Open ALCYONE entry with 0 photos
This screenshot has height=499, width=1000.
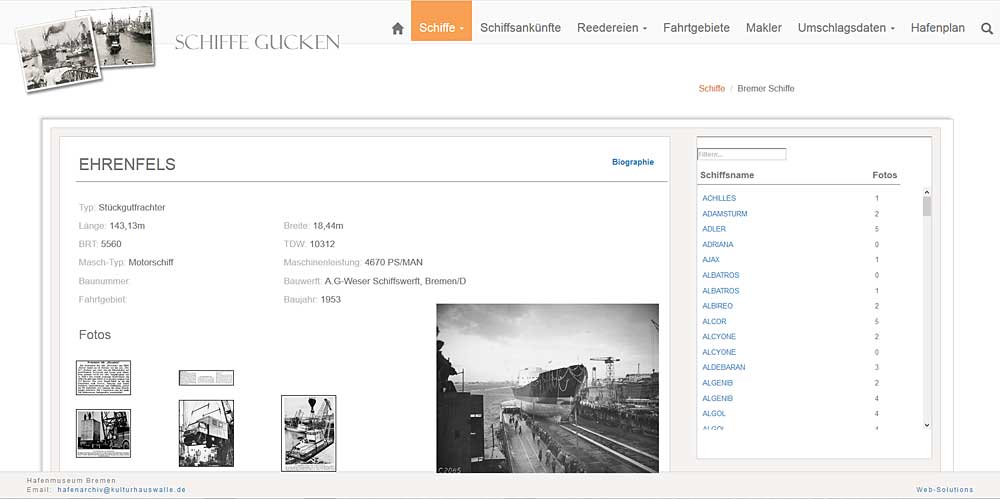(x=719, y=352)
